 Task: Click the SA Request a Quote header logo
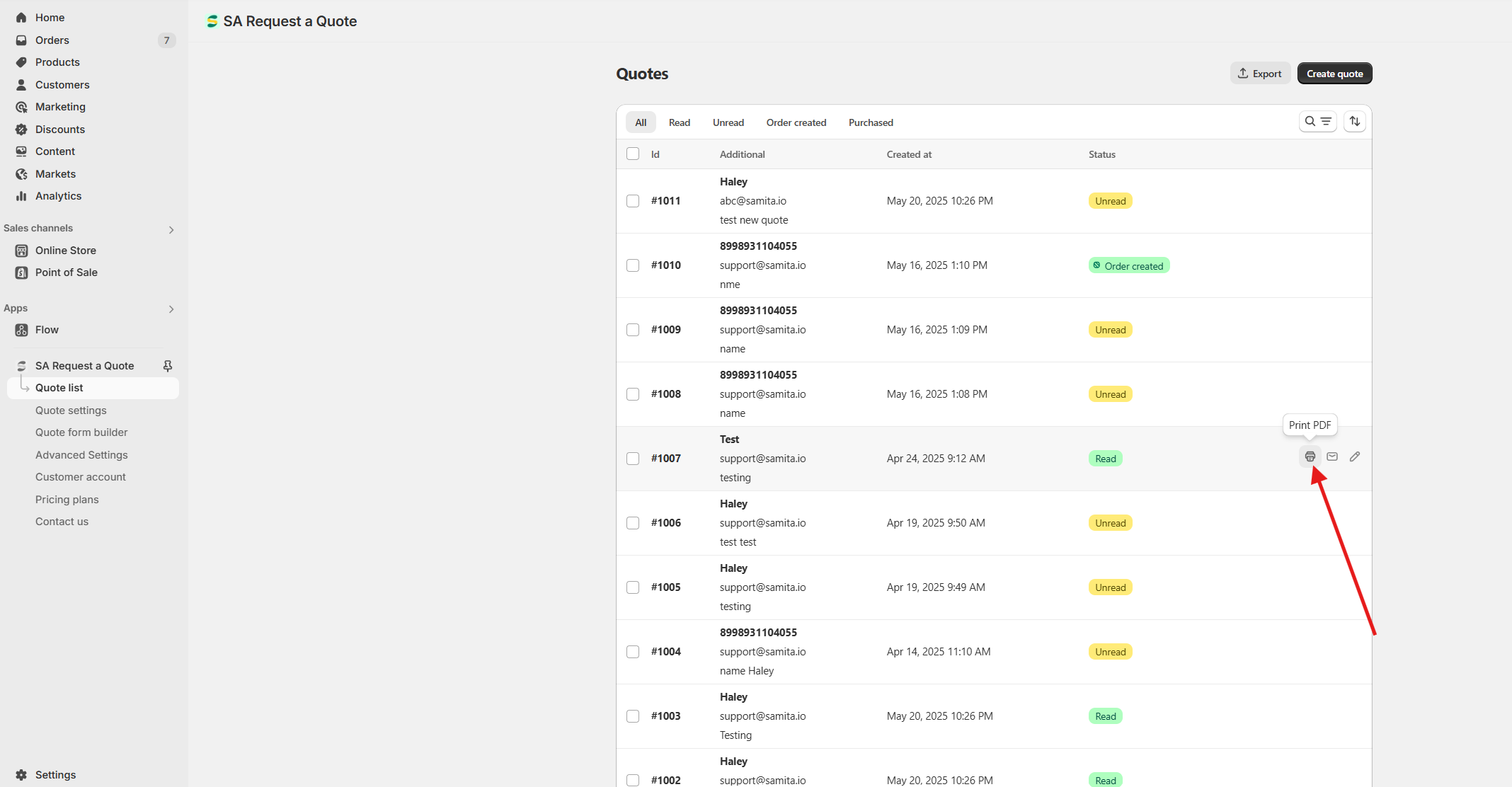pyautogui.click(x=212, y=21)
